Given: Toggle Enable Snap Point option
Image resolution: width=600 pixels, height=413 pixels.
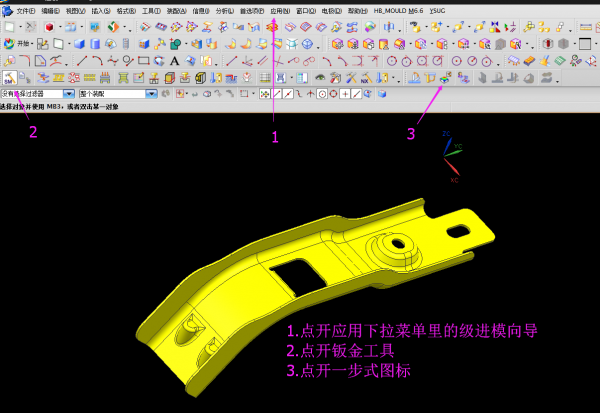Looking at the screenshot, I should 264,94.
